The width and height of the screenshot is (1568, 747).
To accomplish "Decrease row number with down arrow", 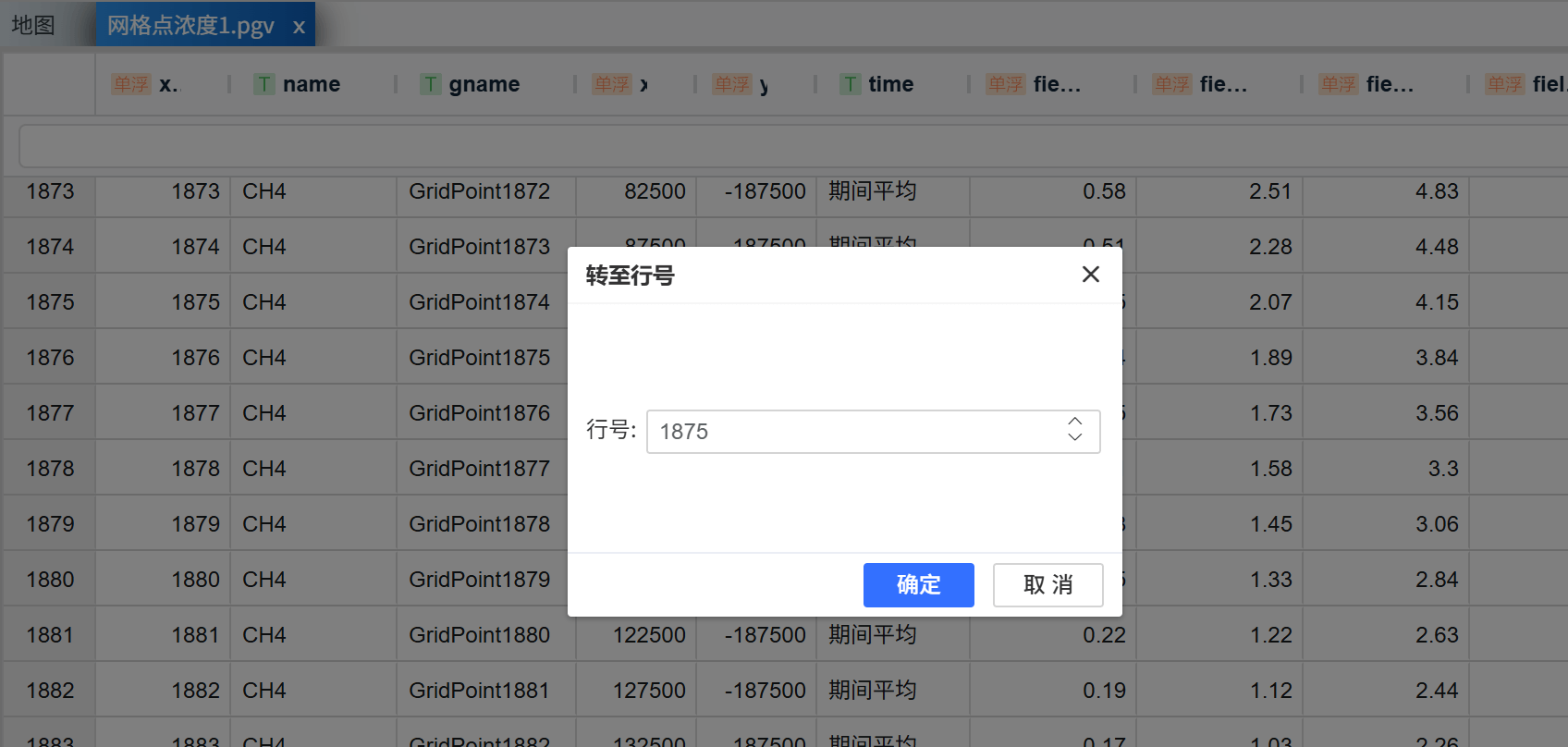I will [1074, 438].
